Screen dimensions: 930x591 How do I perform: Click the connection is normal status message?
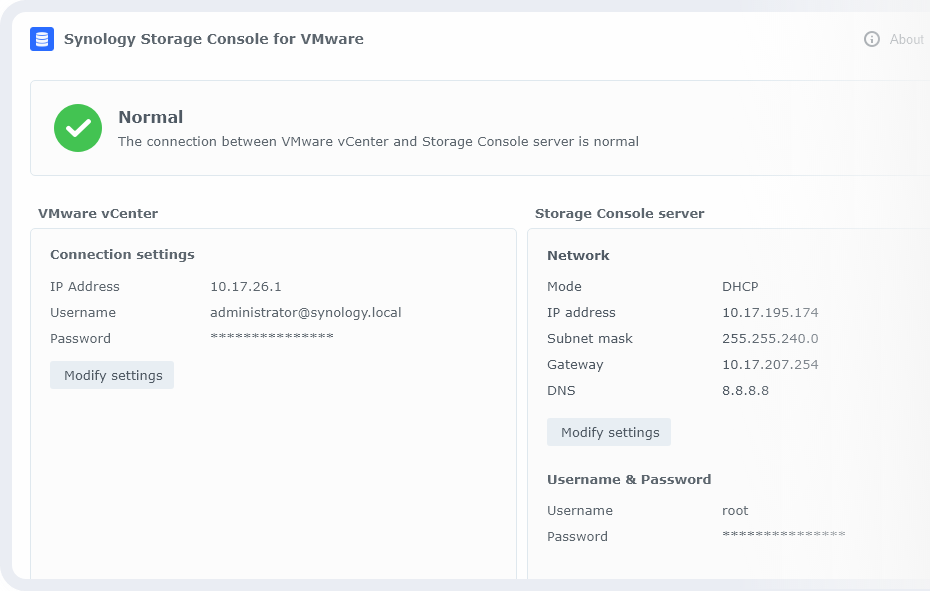[378, 141]
